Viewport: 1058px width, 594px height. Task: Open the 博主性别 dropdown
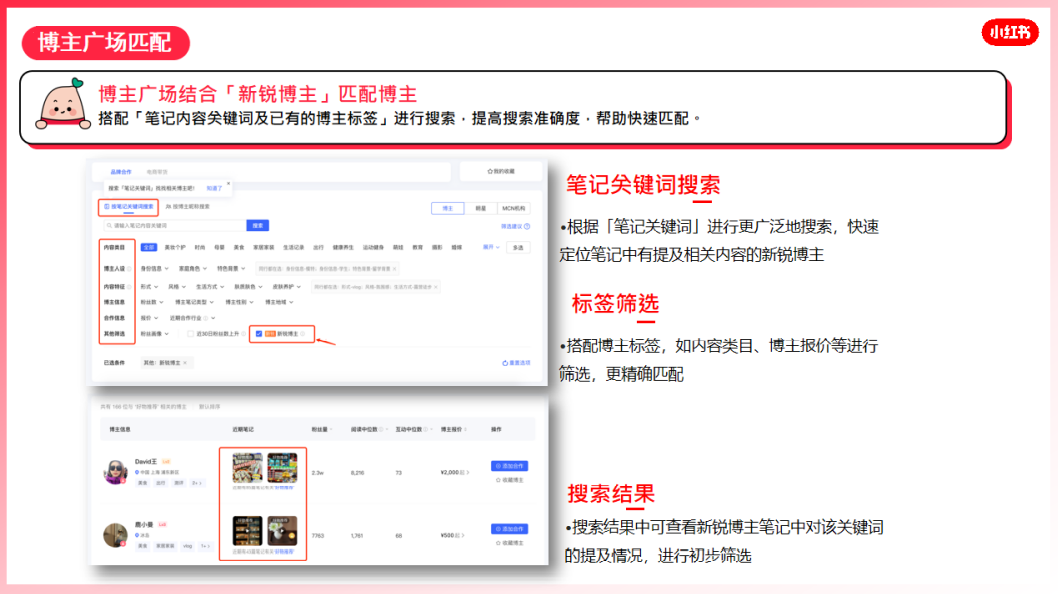(240, 302)
